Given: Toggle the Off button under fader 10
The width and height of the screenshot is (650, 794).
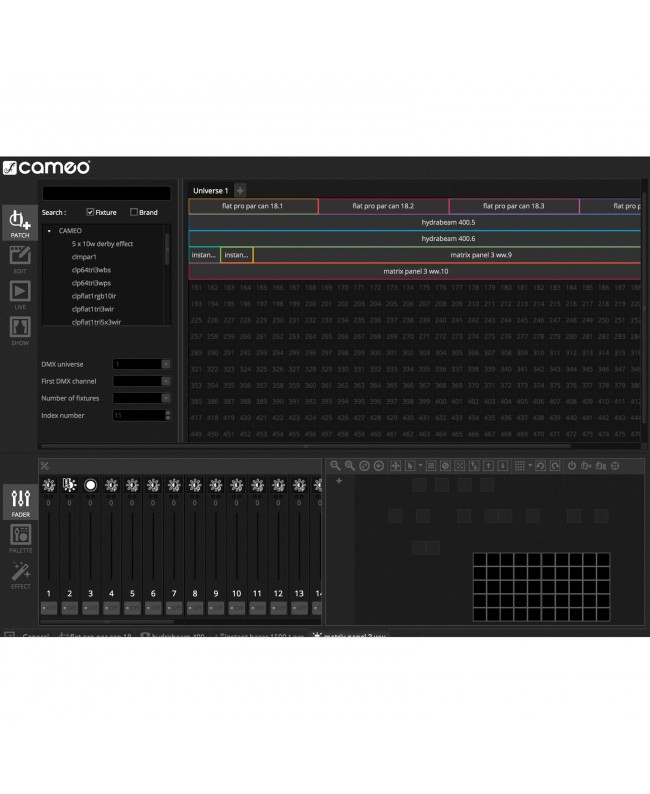Looking at the screenshot, I should click(236, 608).
